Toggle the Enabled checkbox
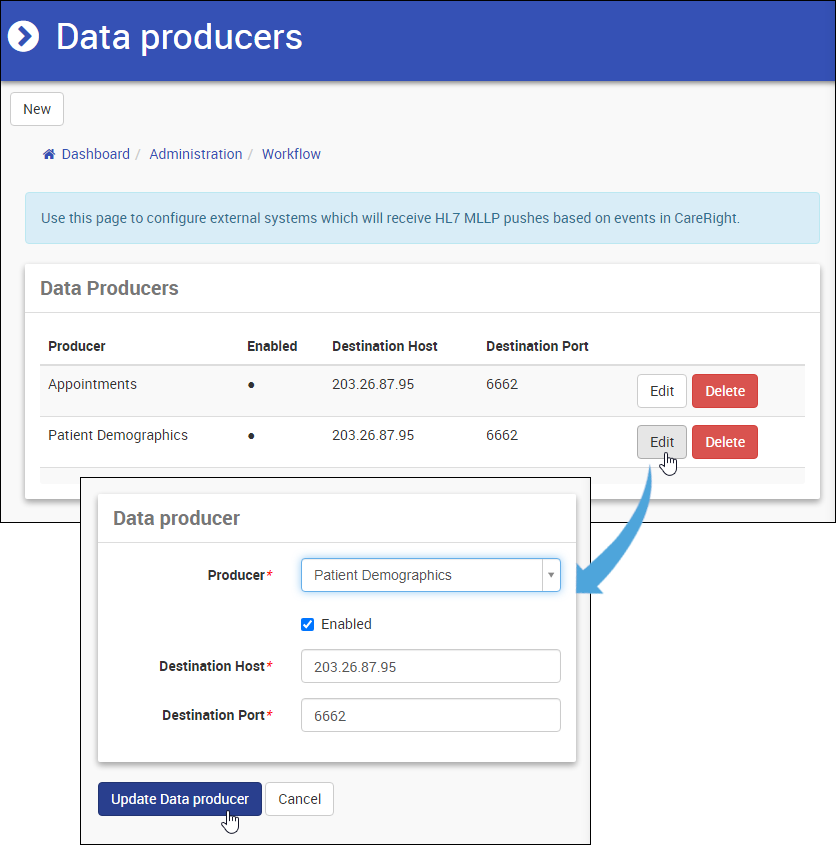The image size is (836, 845). (308, 624)
